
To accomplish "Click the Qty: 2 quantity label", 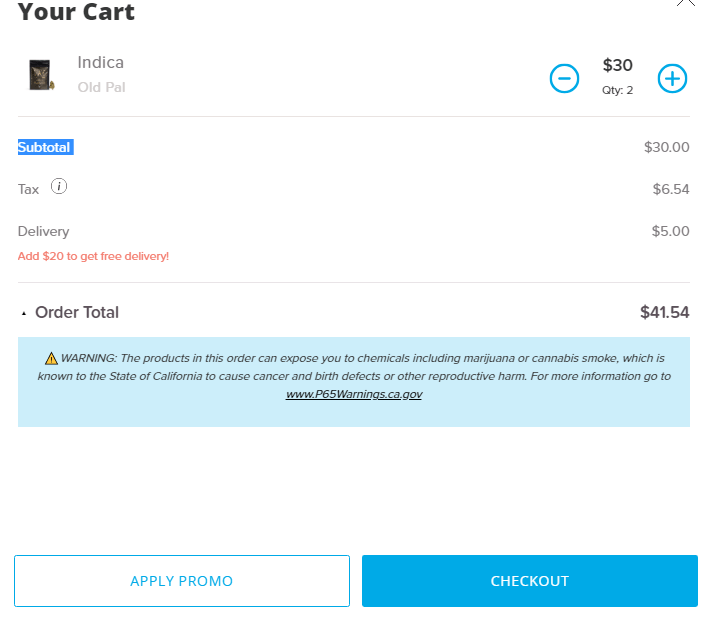I will [x=617, y=90].
